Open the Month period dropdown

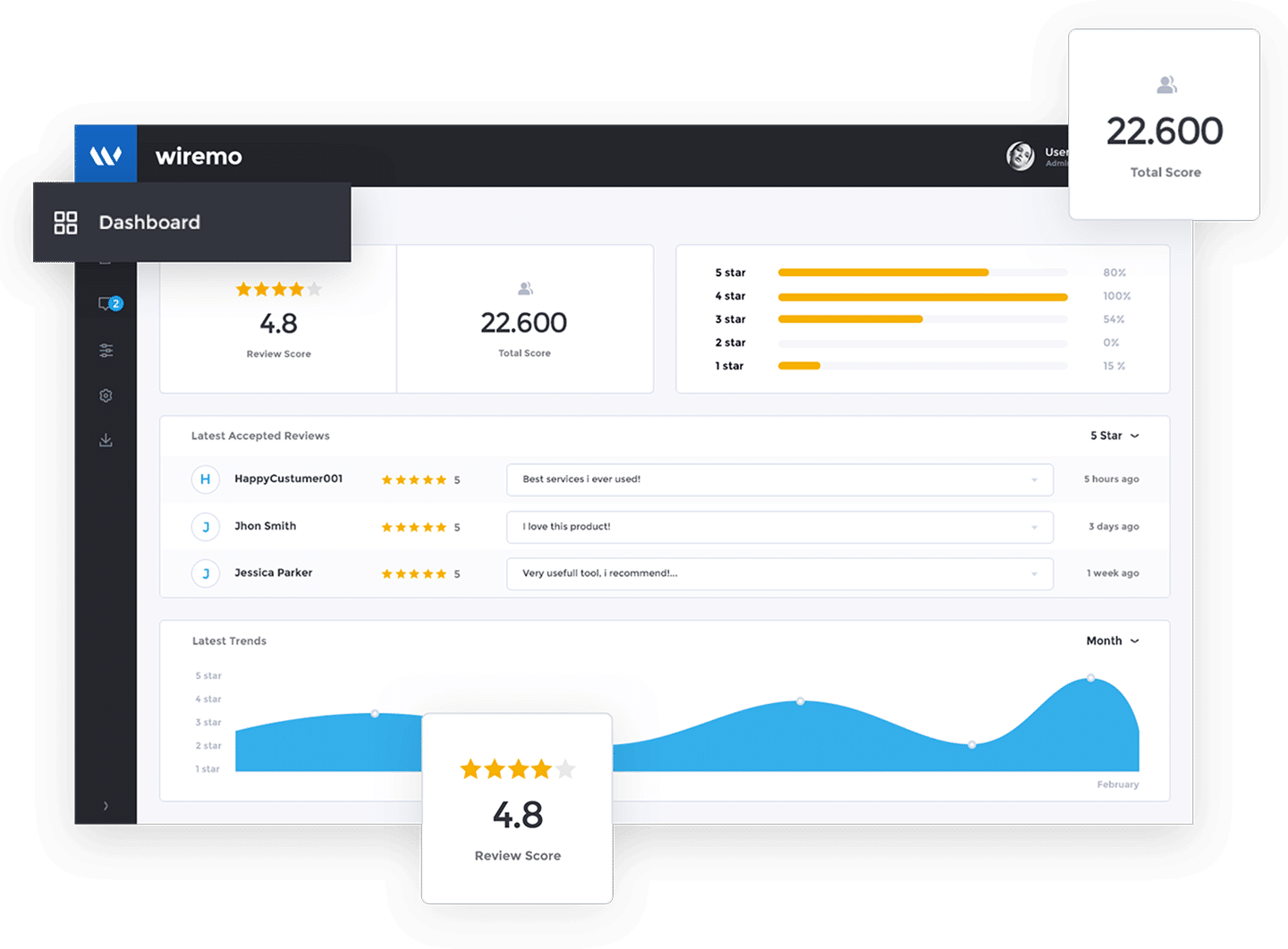1112,640
